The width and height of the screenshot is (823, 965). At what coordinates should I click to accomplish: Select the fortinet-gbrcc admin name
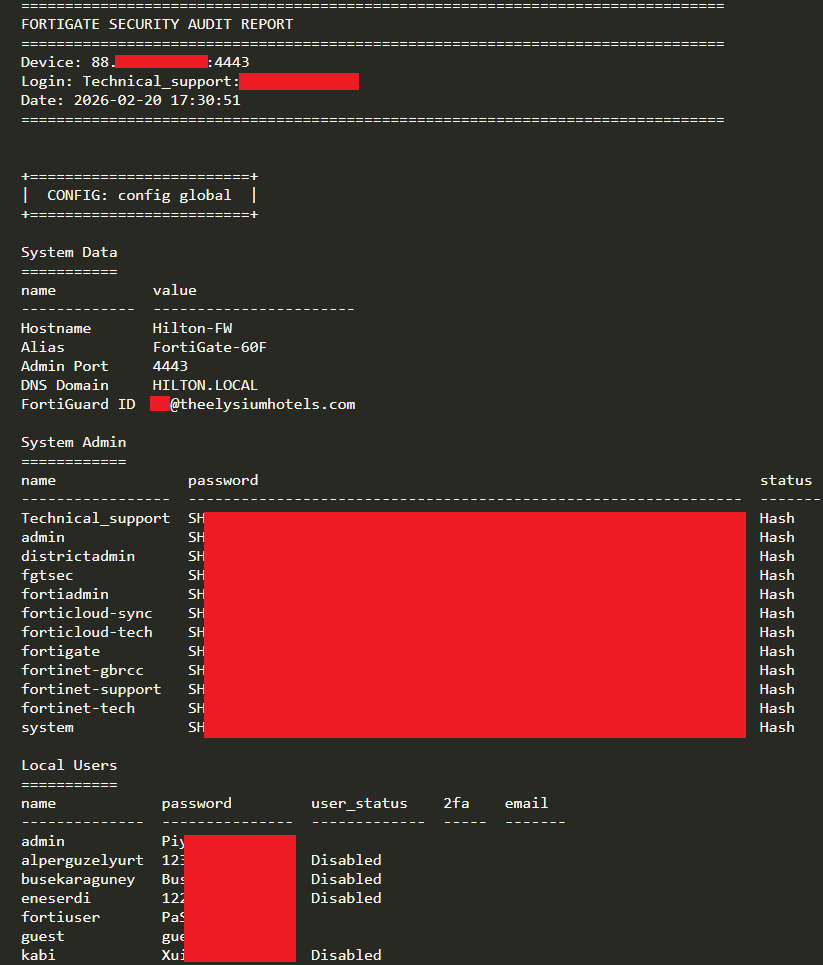pos(82,670)
